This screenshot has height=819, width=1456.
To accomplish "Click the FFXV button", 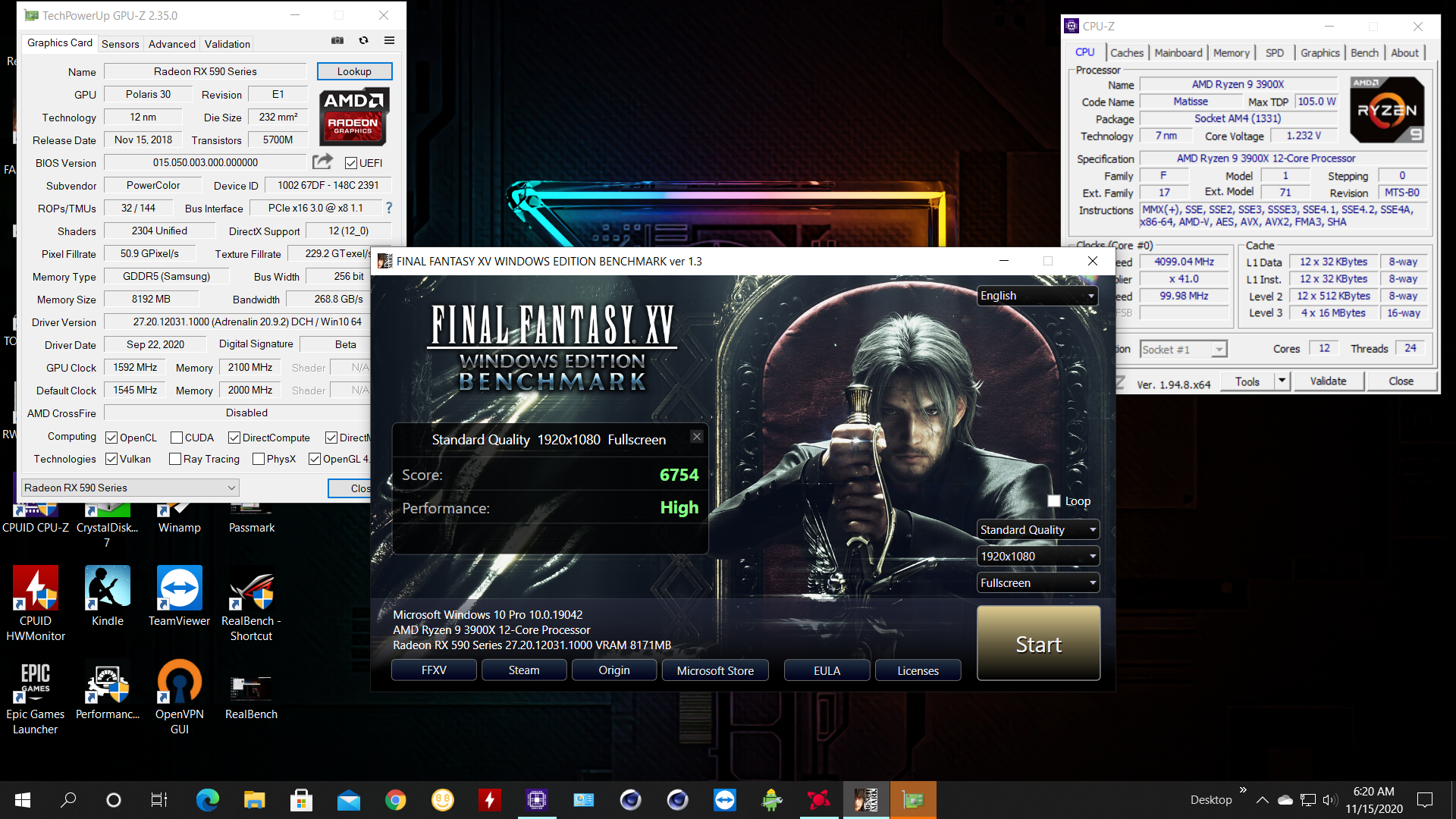I will coord(434,670).
